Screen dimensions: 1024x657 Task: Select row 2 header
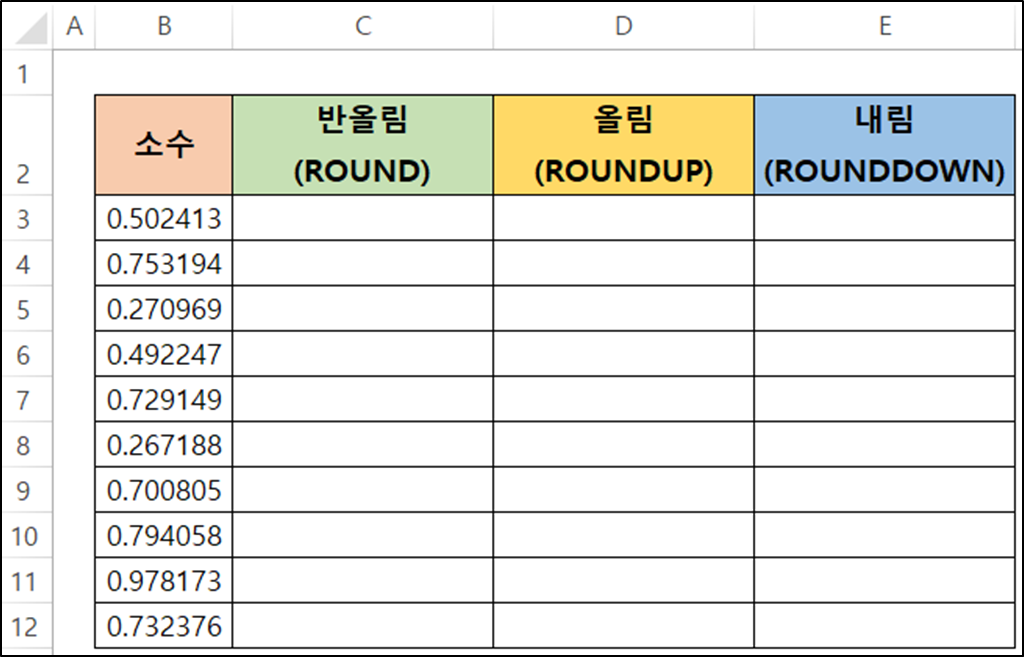(x=26, y=145)
